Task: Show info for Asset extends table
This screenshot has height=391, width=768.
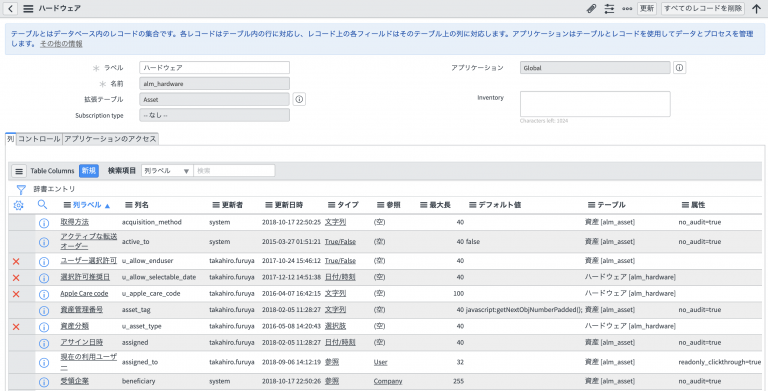Action: coord(299,99)
